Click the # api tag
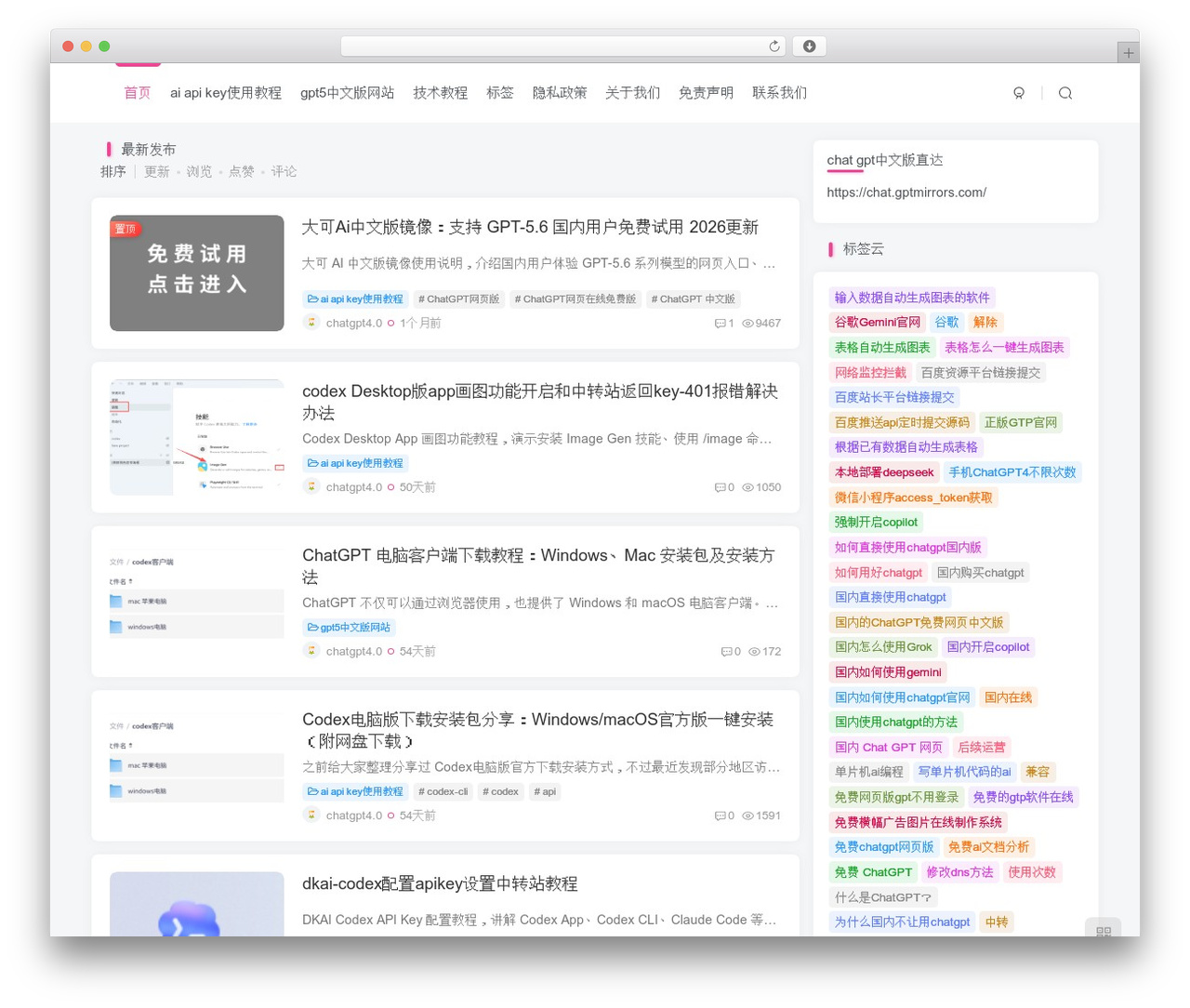 545,791
